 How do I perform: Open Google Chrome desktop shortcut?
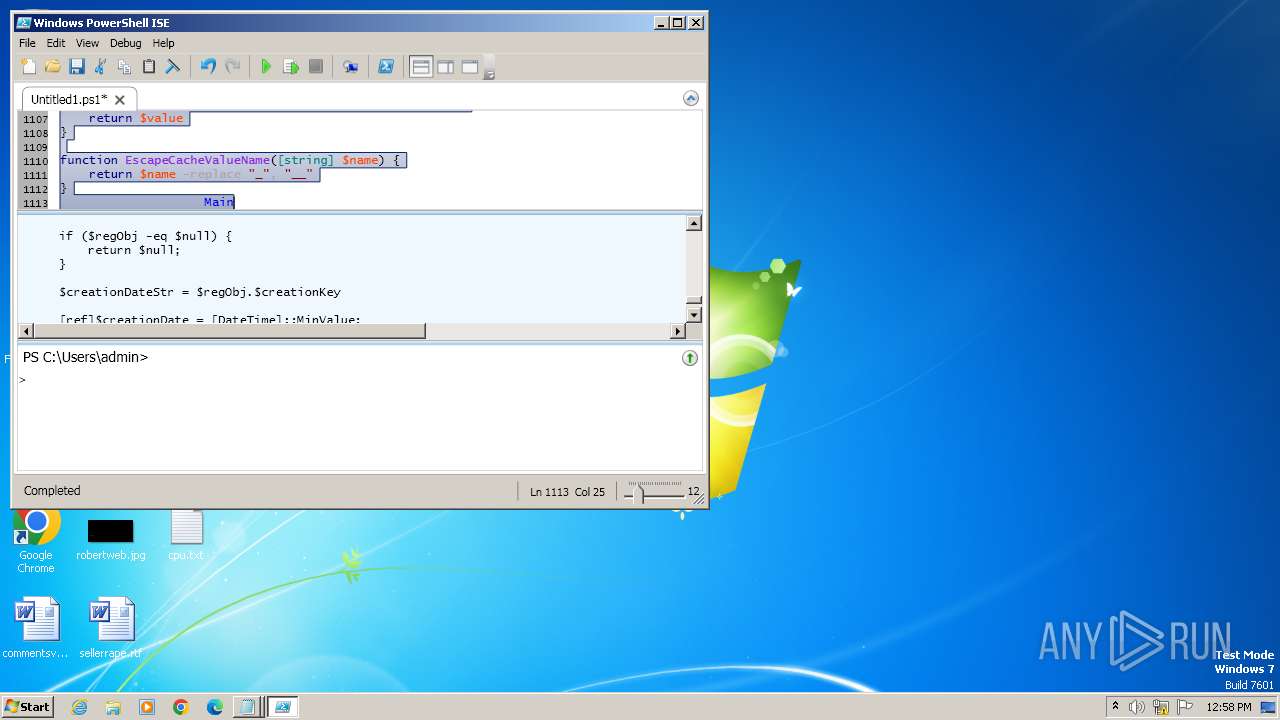[36, 540]
